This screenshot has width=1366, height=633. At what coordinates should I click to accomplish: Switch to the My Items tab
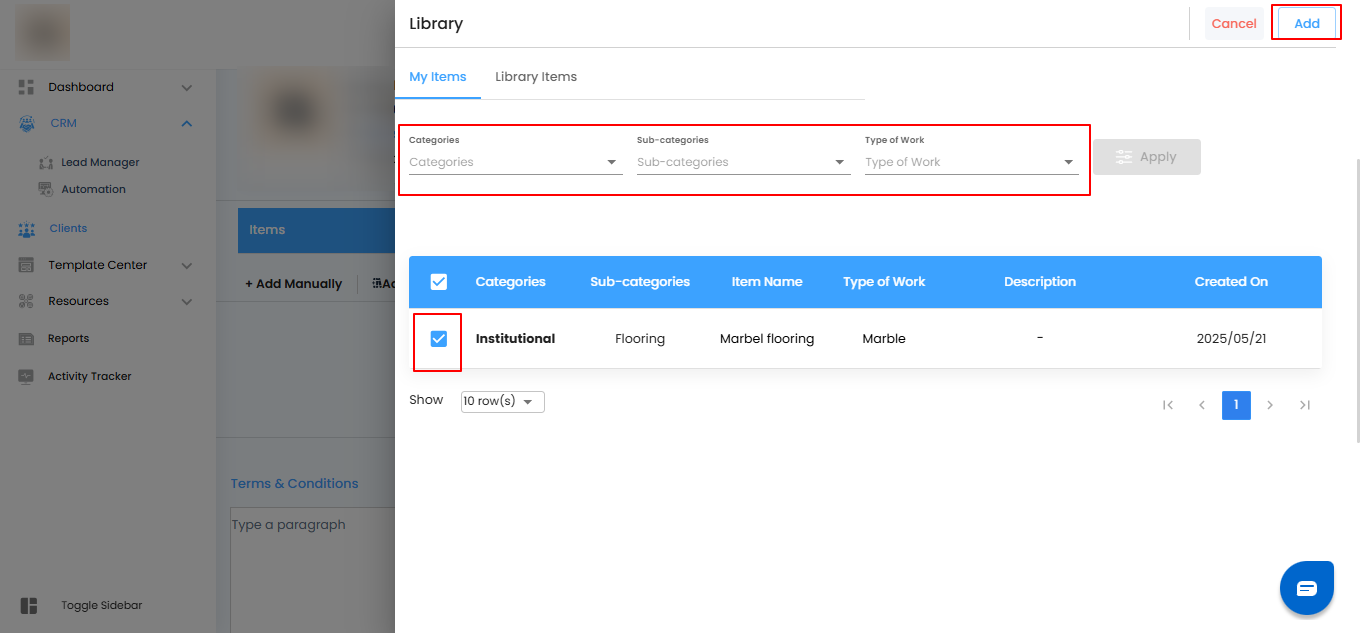(438, 77)
